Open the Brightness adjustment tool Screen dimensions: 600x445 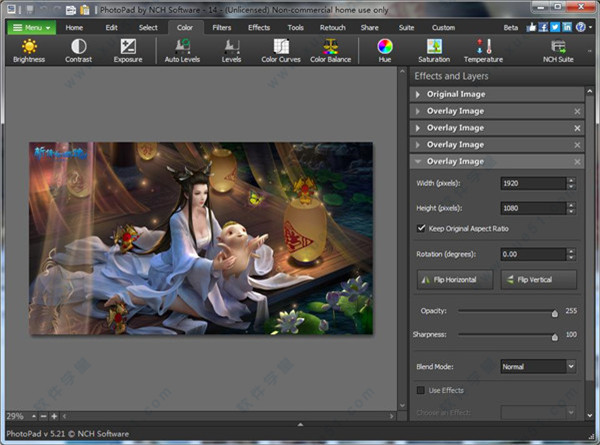[29, 51]
